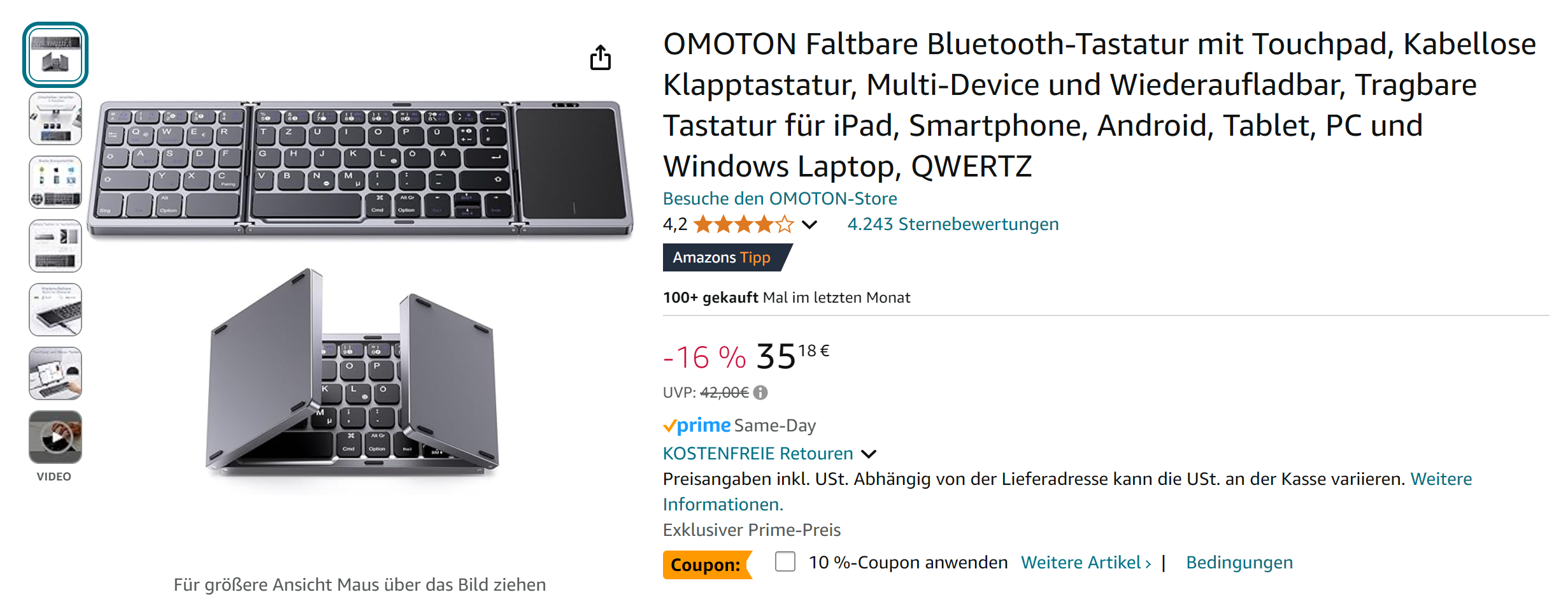The width and height of the screenshot is (1568, 606).
Task: Visit the OMOTON-Store link
Action: pos(780,199)
